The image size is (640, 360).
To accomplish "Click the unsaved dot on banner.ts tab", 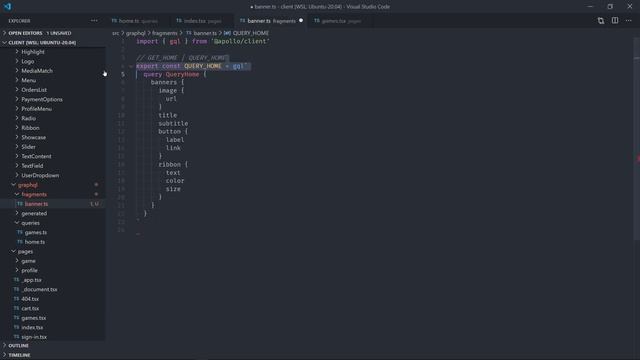I will (x=301, y=20).
